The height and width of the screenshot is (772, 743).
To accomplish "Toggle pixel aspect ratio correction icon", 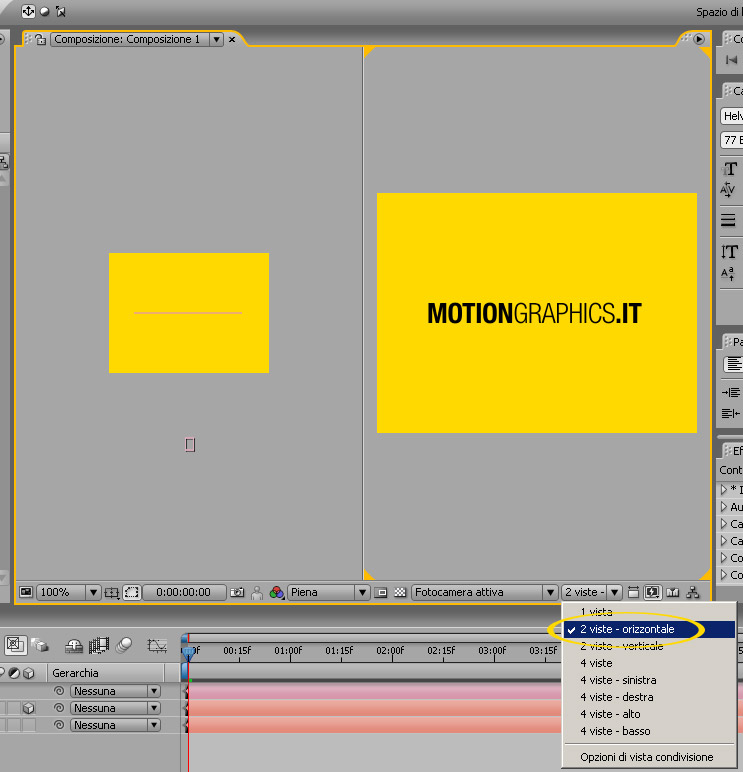I will coord(634,592).
